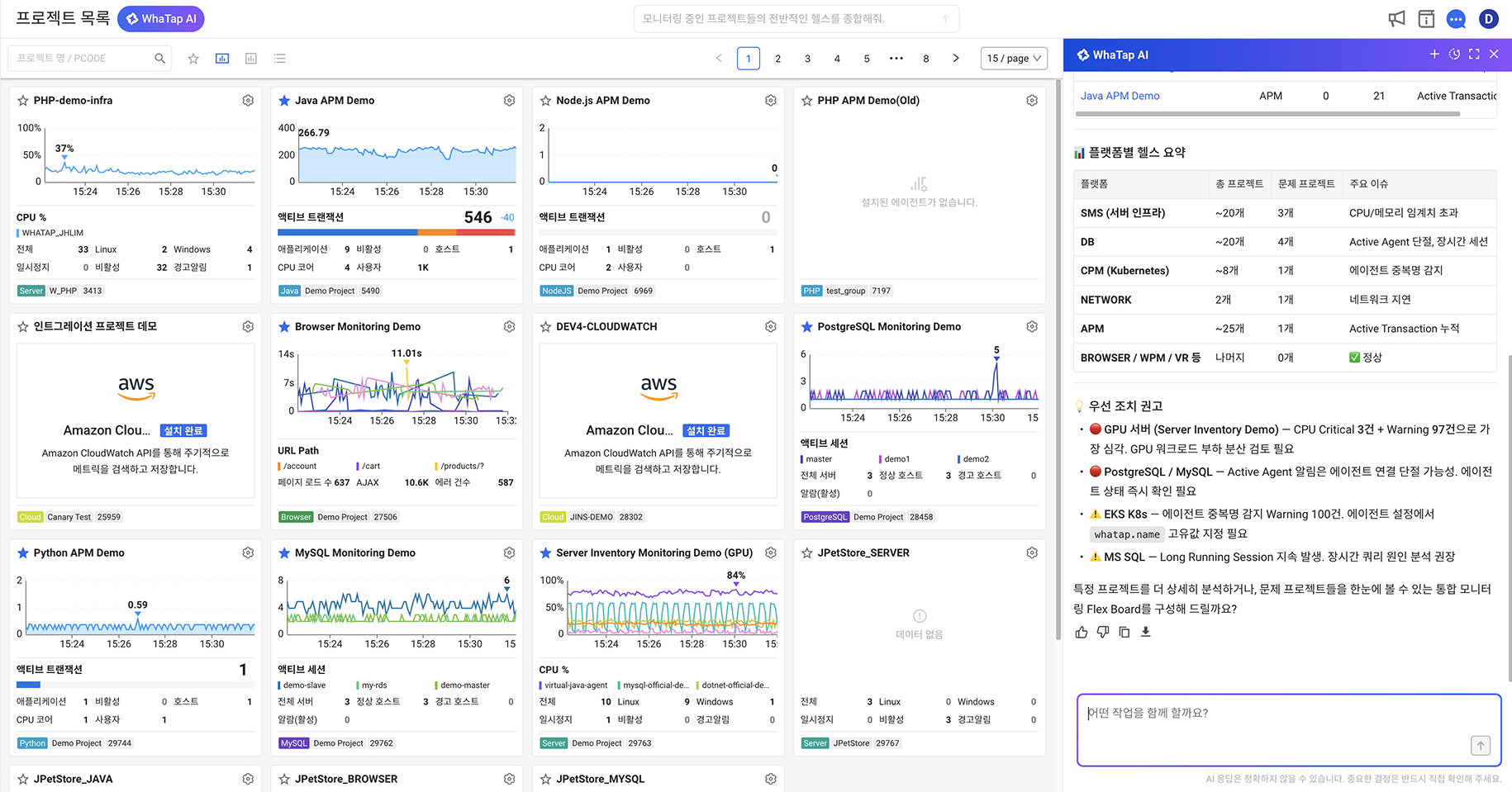Favorite the PHP-demo-infra project
Viewport: 1512px width, 792px height.
point(23,101)
